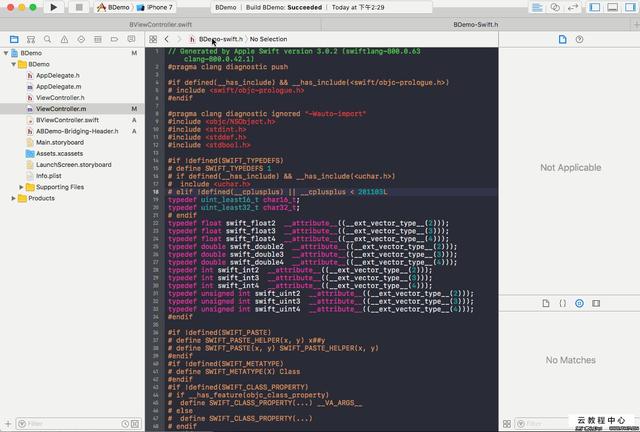The width and height of the screenshot is (640, 432).
Task: Select ViewController.m in navigator
Action: point(61,109)
